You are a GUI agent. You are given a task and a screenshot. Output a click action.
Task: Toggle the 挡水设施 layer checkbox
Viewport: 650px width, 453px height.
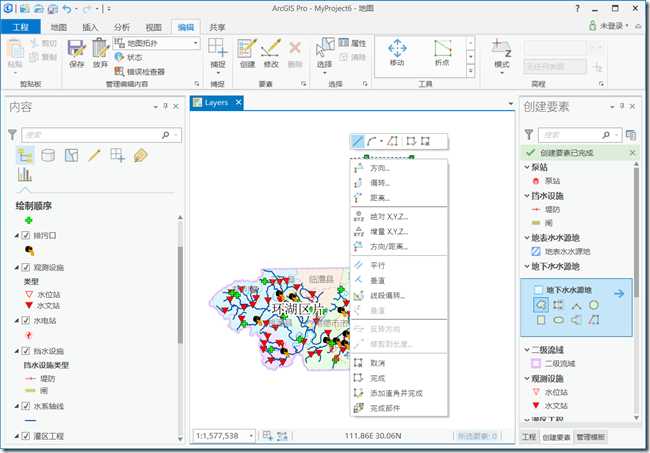26,351
